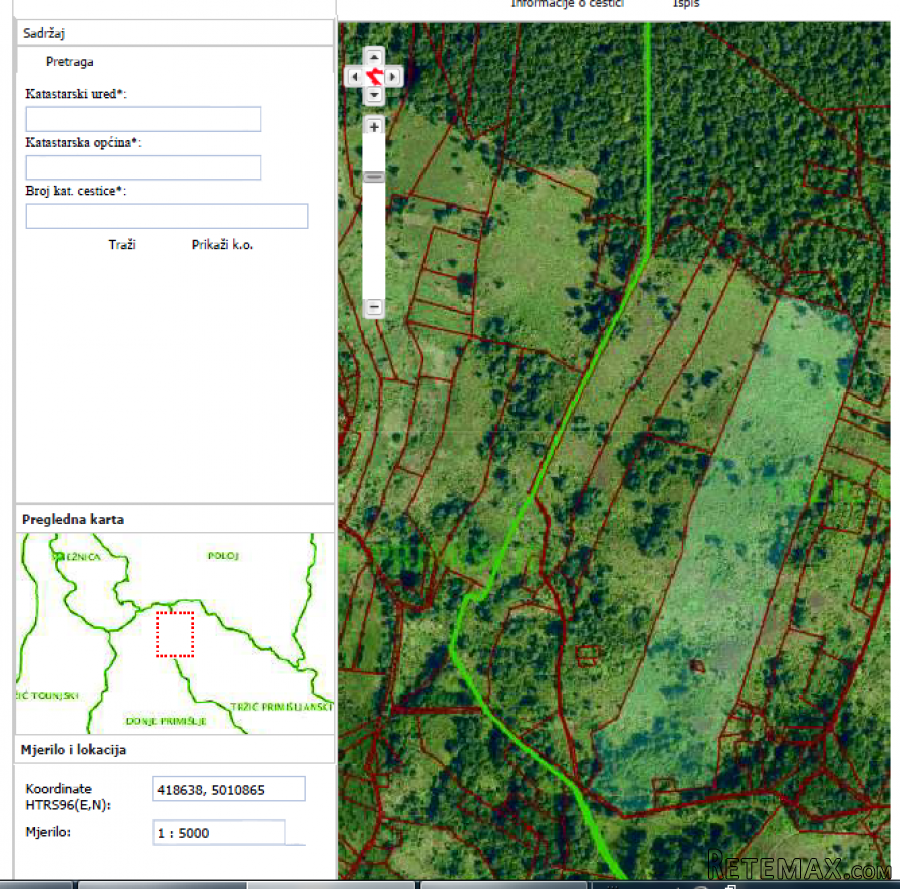Click the zoom slider handle
Viewport: 900px width, 889px height.
[x=374, y=177]
